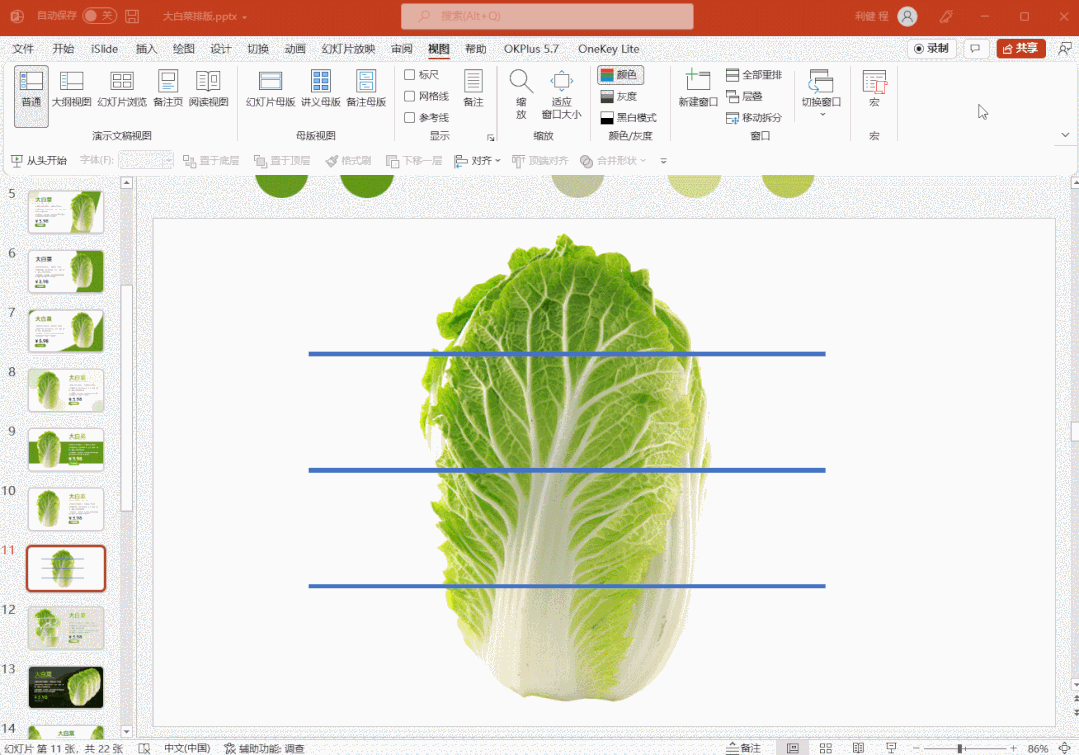Open the OneKey Lite tab
Viewport: 1079px width, 755px height.
click(x=608, y=49)
